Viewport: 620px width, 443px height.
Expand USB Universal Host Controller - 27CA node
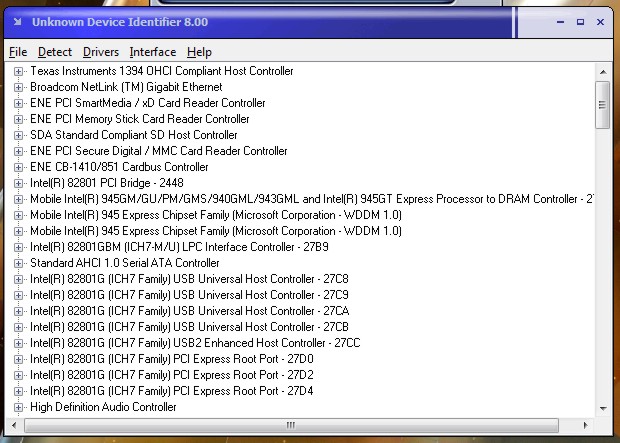click(x=18, y=311)
